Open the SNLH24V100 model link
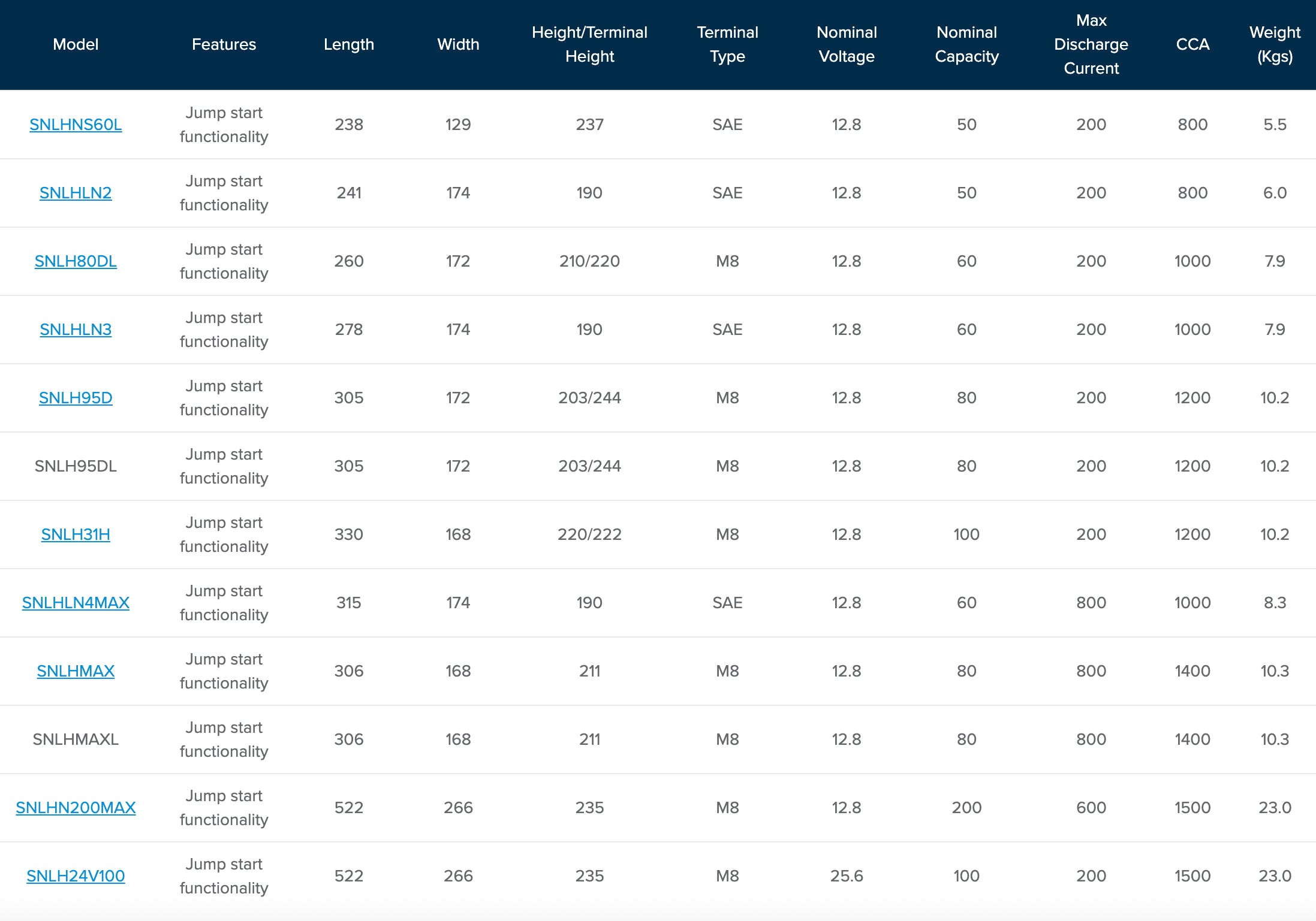 (x=76, y=876)
